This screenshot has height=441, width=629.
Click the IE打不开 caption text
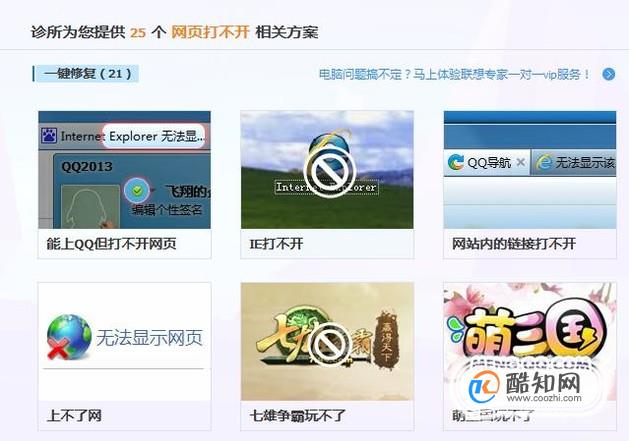(x=276, y=244)
